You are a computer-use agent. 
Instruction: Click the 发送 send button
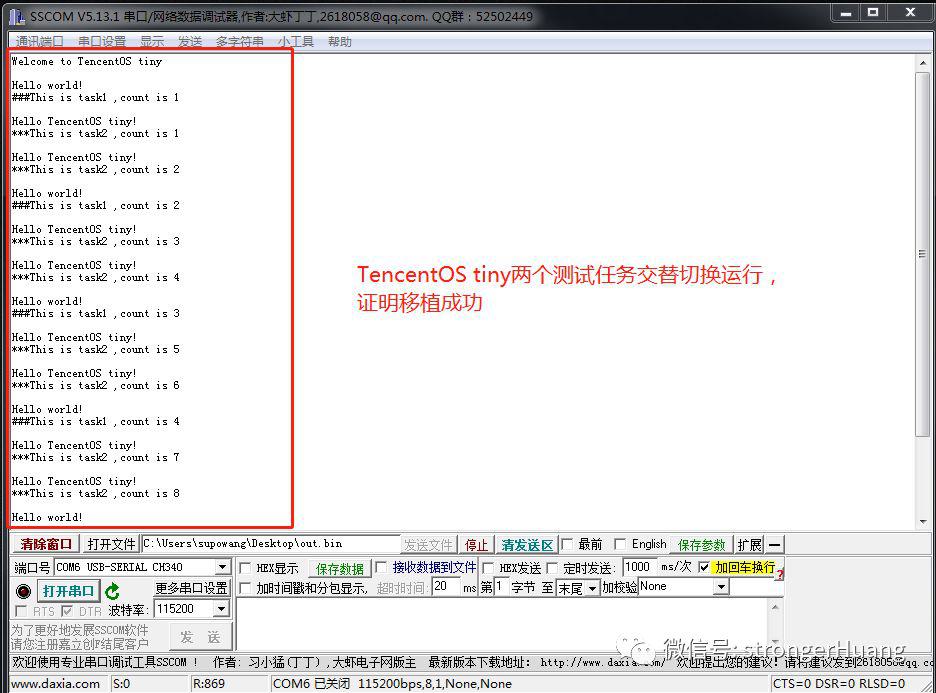coord(201,637)
